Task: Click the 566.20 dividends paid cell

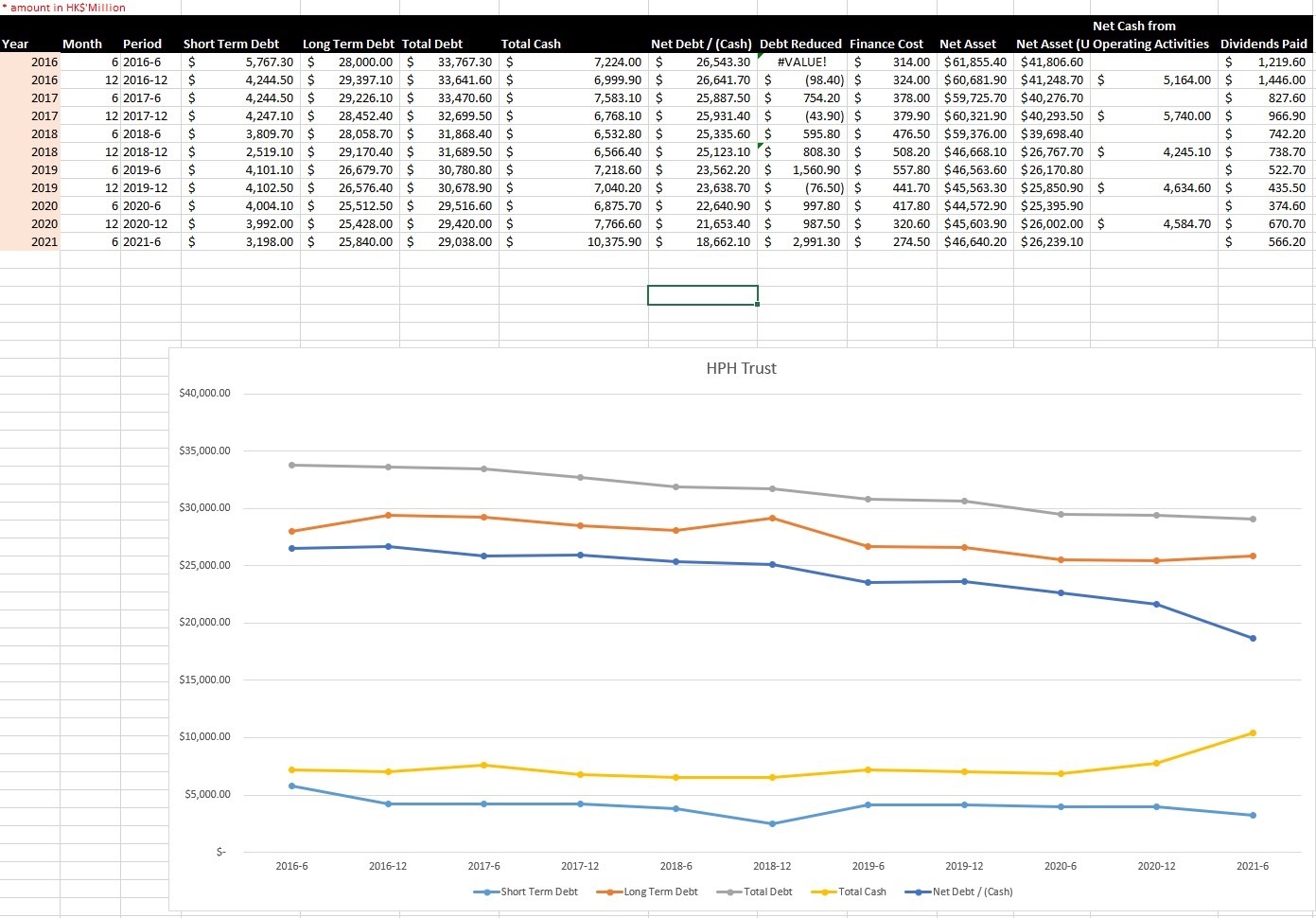Action: pyautogui.click(x=1266, y=241)
